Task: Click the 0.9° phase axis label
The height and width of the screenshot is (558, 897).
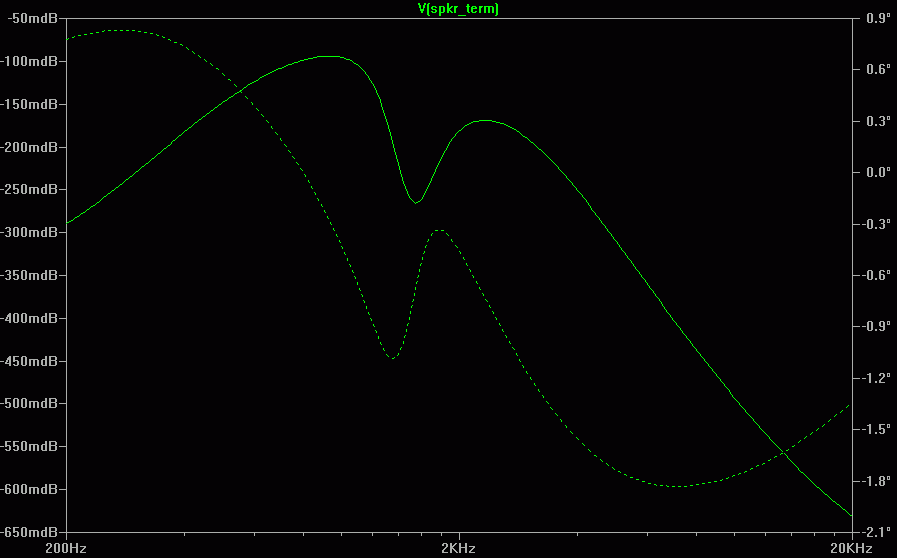Action: [878, 18]
